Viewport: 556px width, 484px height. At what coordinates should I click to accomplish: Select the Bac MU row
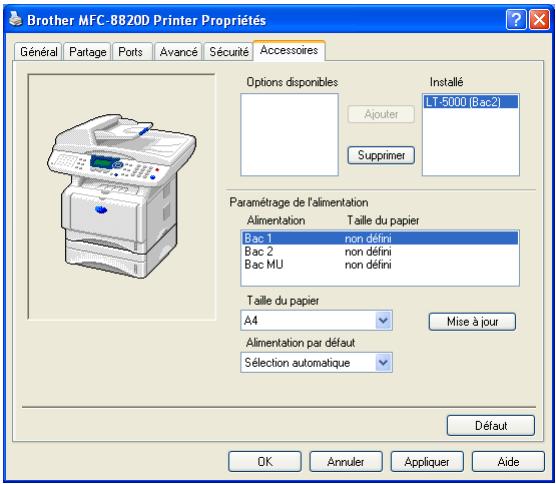[x=380, y=265]
